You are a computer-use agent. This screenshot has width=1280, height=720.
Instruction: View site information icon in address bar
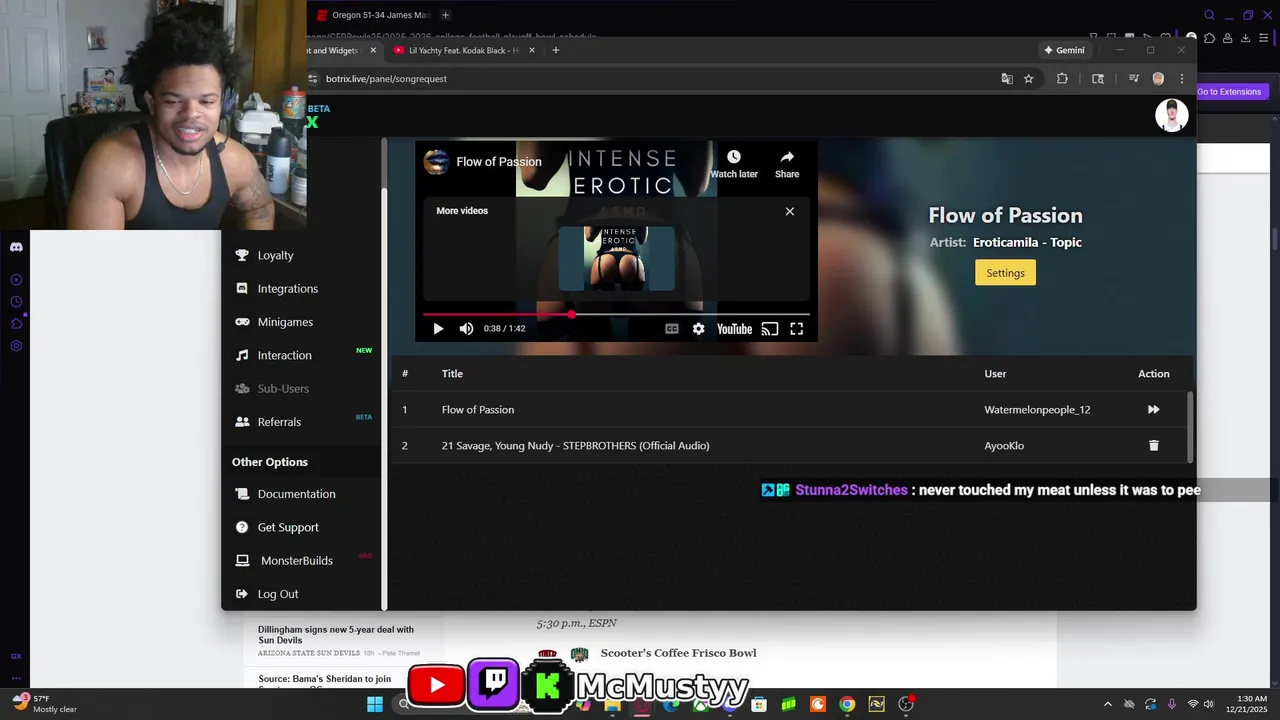coord(313,79)
